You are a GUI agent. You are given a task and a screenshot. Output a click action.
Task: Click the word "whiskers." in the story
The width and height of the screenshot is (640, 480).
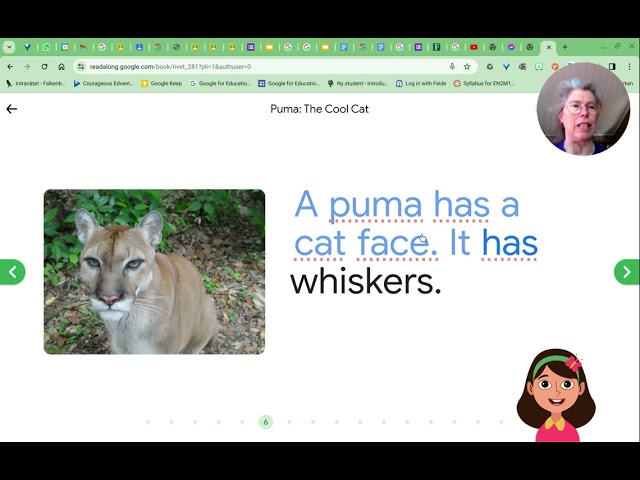(366, 281)
